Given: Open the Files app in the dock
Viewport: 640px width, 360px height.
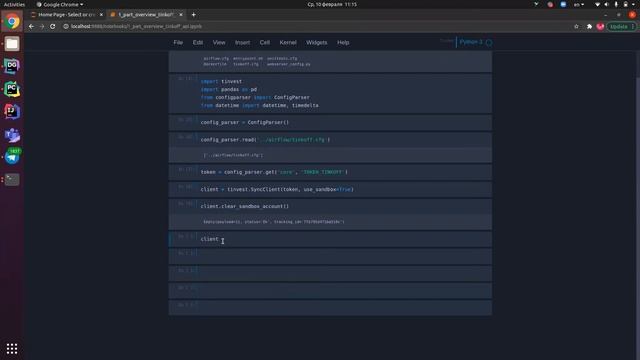Looking at the screenshot, I should (x=12, y=44).
